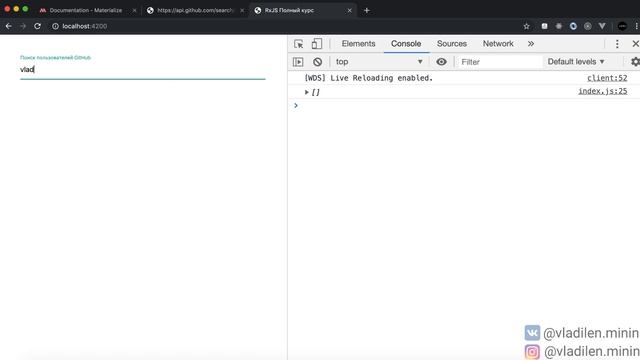Open the Default levels dropdown
640x360 pixels.
pos(576,62)
